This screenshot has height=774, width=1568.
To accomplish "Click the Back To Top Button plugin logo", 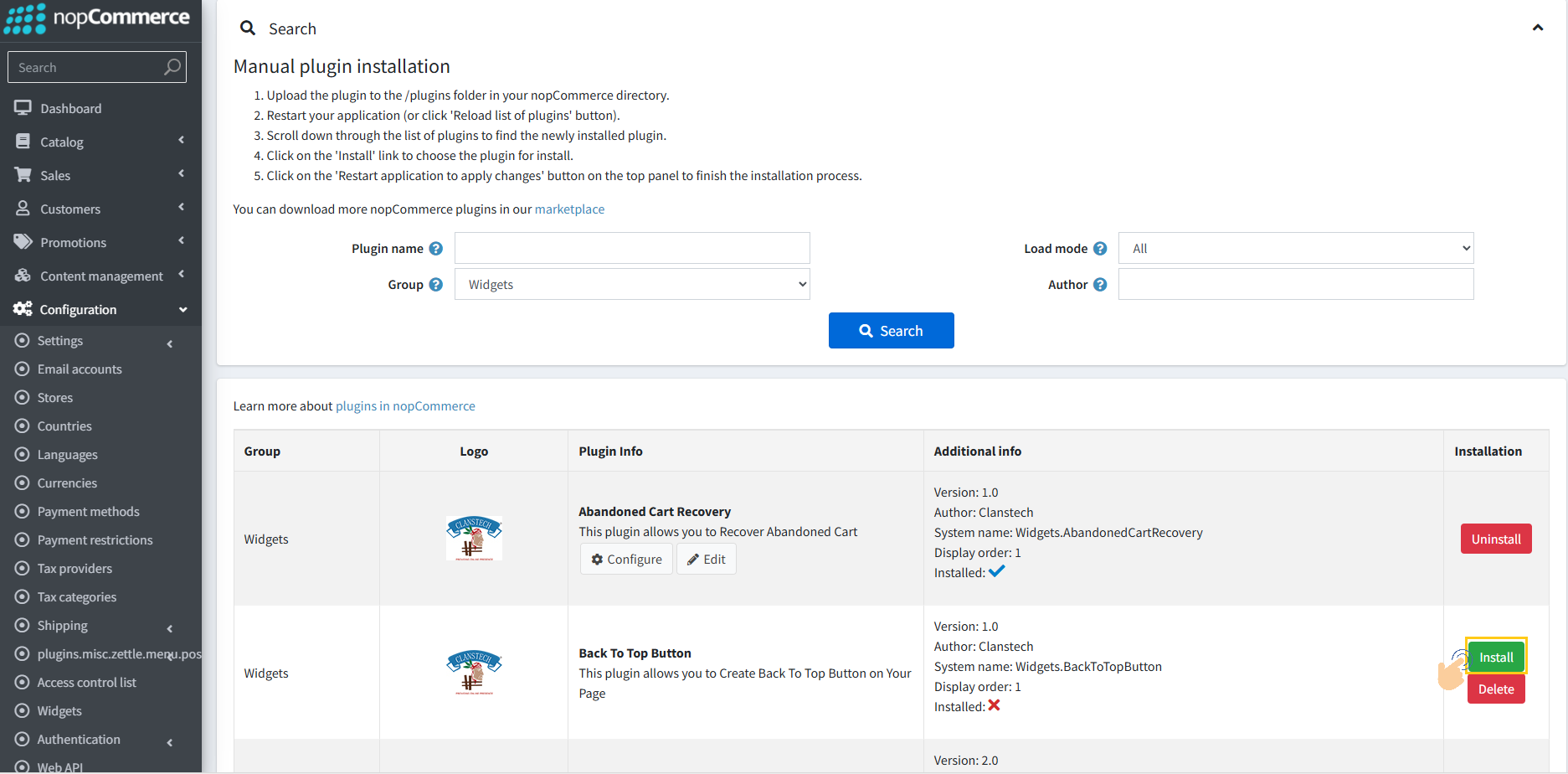I will 474,673.
